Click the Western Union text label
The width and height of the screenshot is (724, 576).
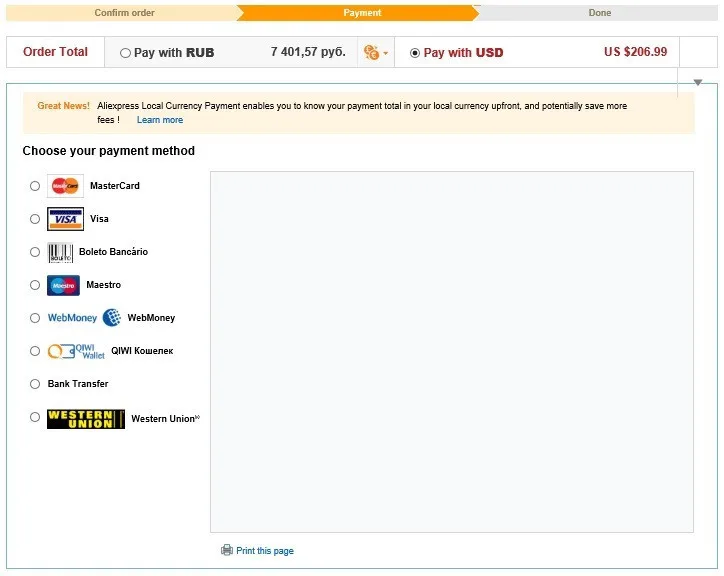pos(163,418)
